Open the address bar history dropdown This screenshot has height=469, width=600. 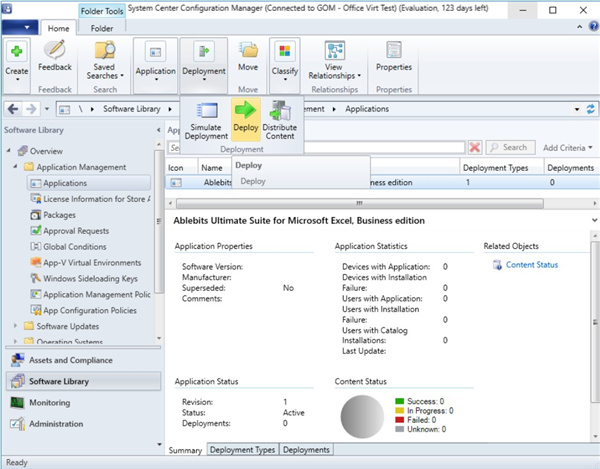pos(577,109)
